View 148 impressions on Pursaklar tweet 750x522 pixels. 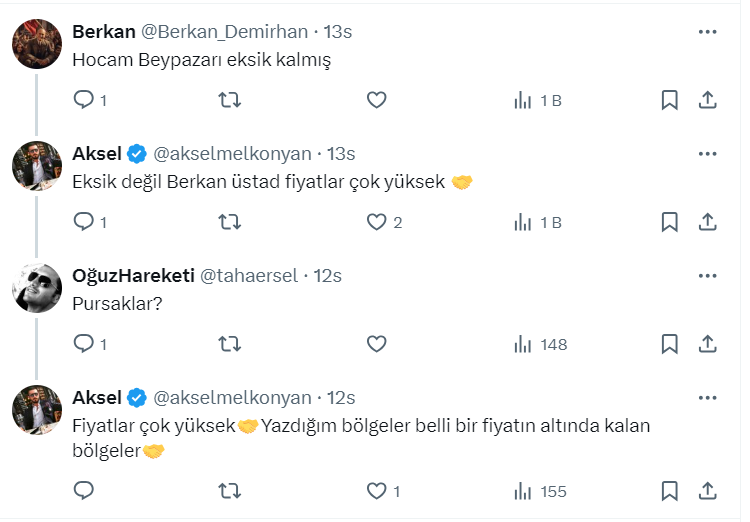540,344
